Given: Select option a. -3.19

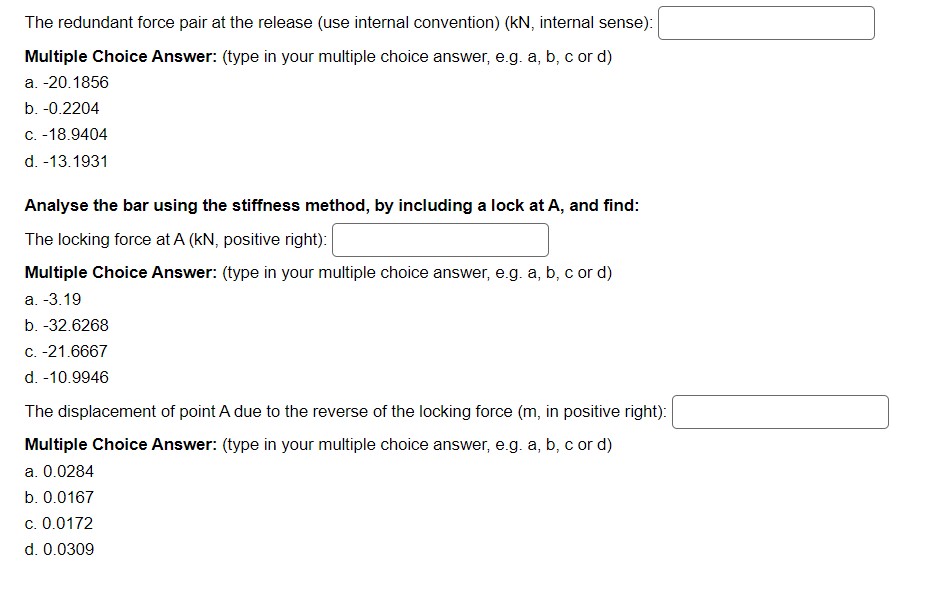Looking at the screenshot, I should point(53,299).
